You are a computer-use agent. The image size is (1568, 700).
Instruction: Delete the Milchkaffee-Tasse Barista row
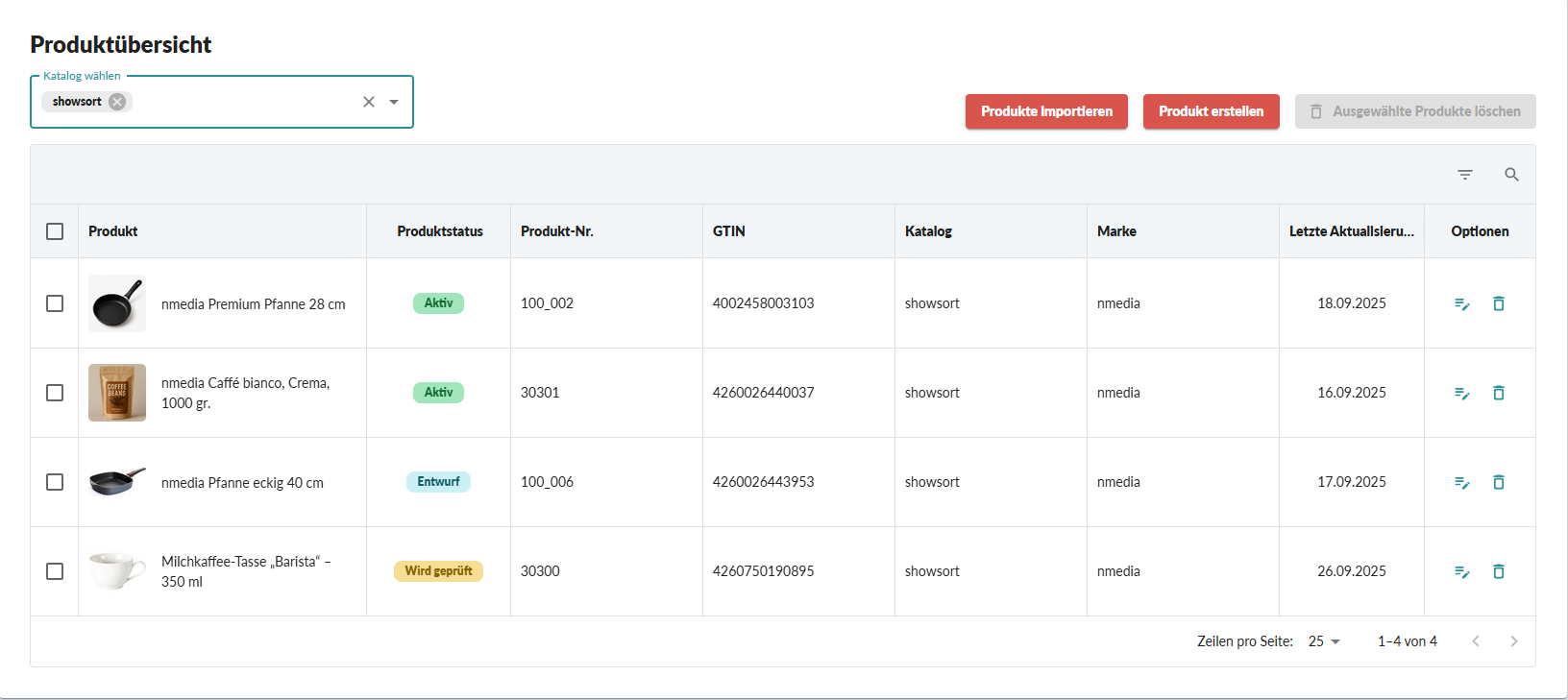[x=1498, y=571]
